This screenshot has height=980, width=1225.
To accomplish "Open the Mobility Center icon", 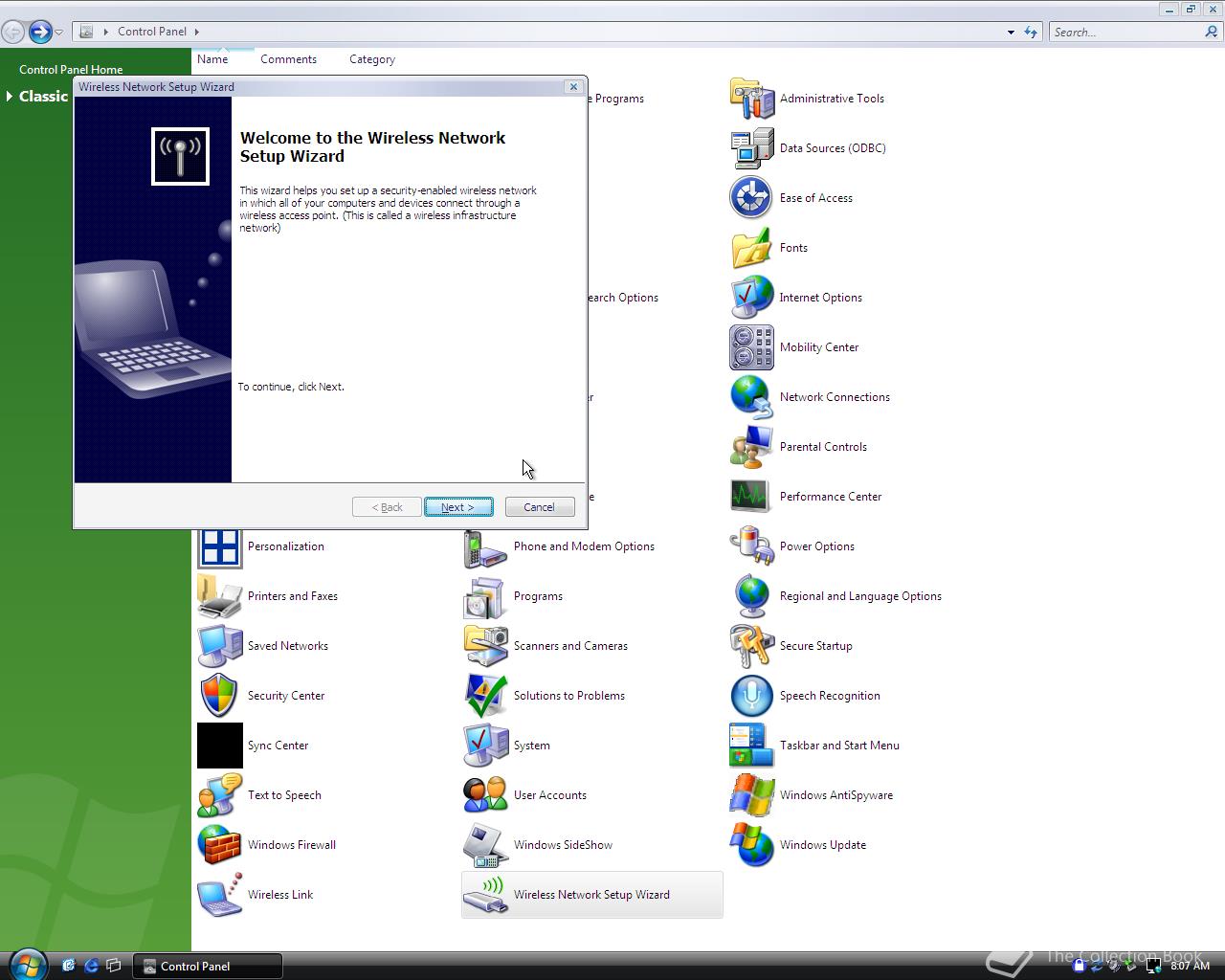I will coord(751,347).
